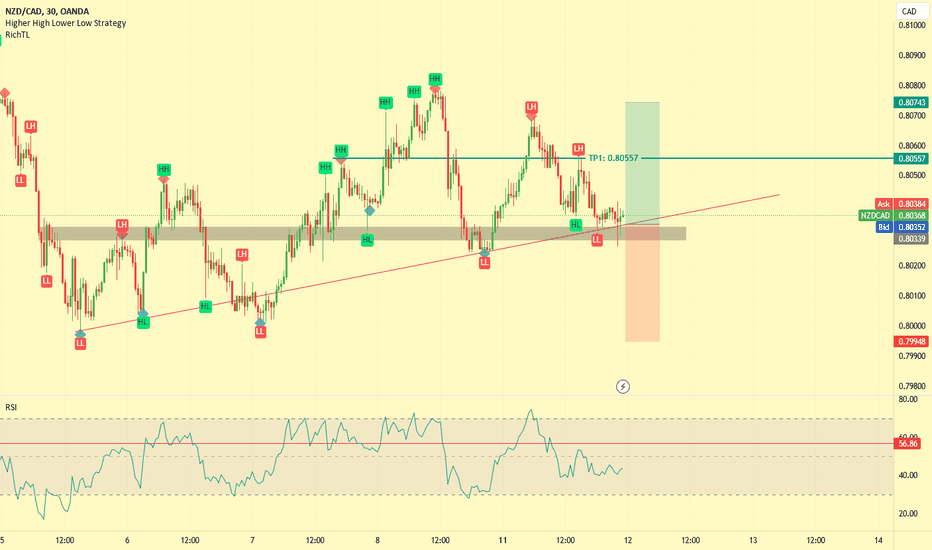
Task: Click the TP1: 0.80557 line label
Action: click(x=613, y=158)
